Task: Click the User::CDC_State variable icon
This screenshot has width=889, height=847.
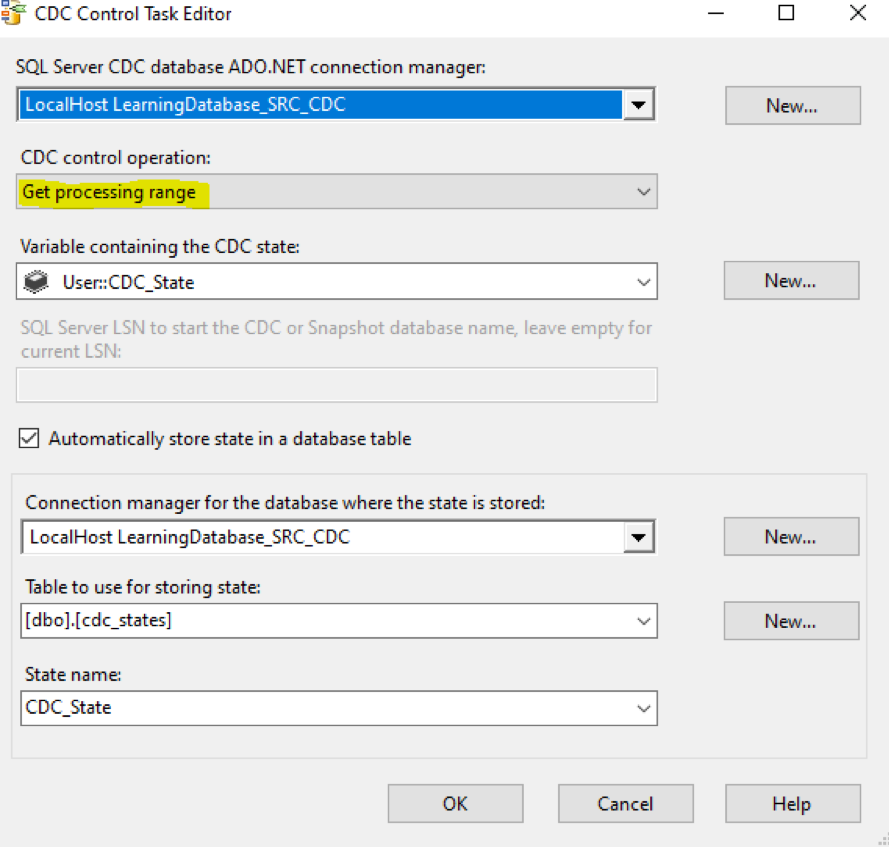Action: tap(37, 281)
